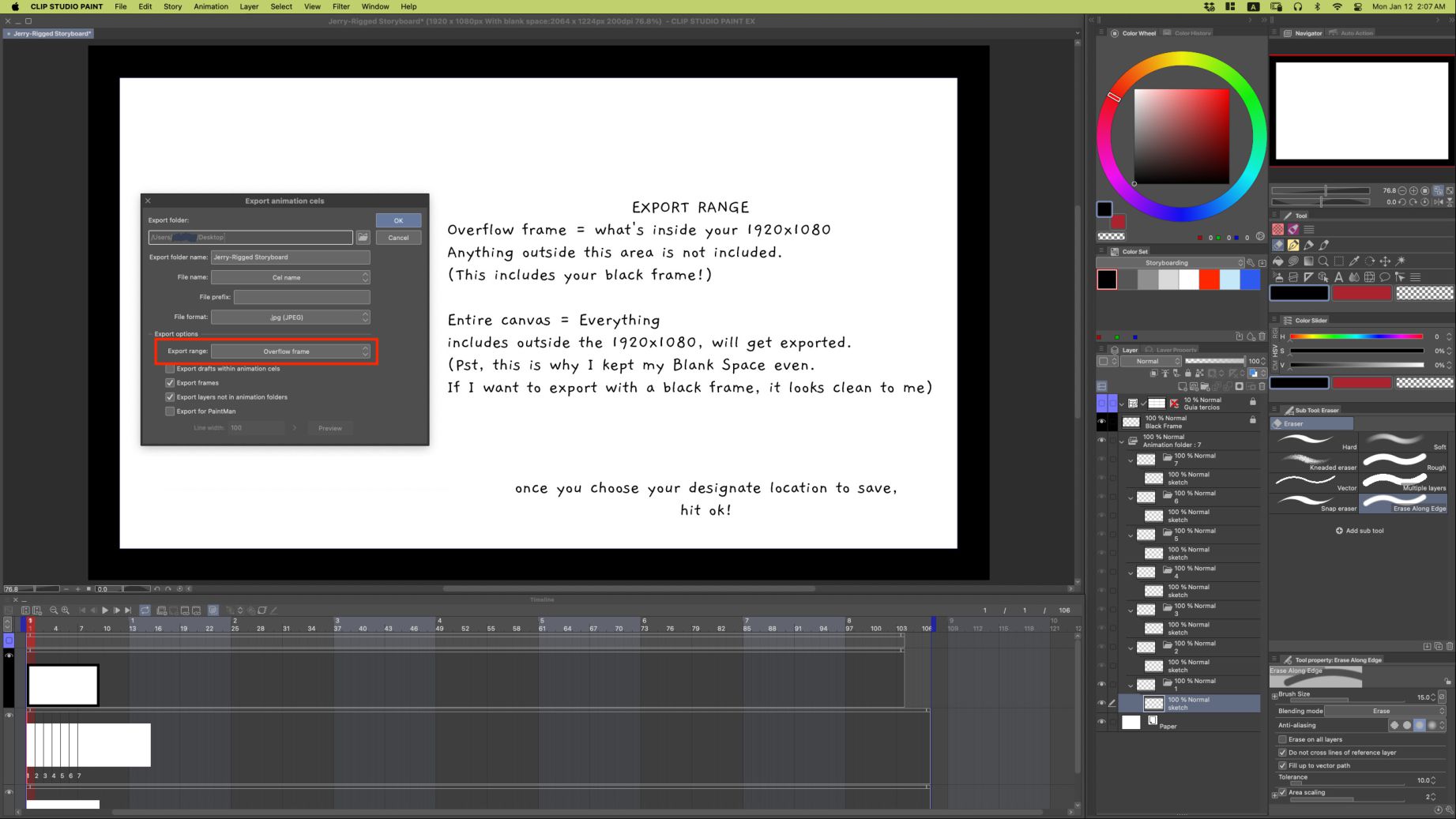The height and width of the screenshot is (819, 1456).
Task: Click the folder browse icon for Export folder
Action: pyautogui.click(x=363, y=238)
